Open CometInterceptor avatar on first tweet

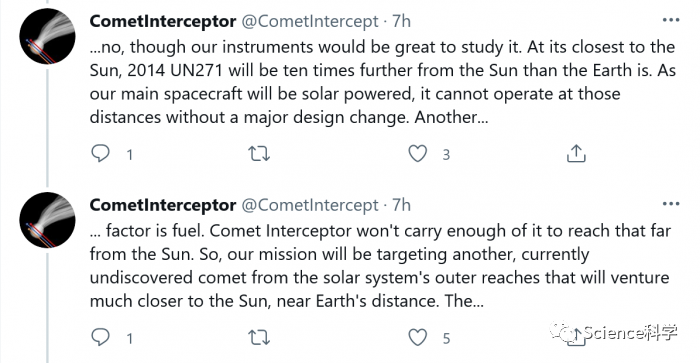47,36
